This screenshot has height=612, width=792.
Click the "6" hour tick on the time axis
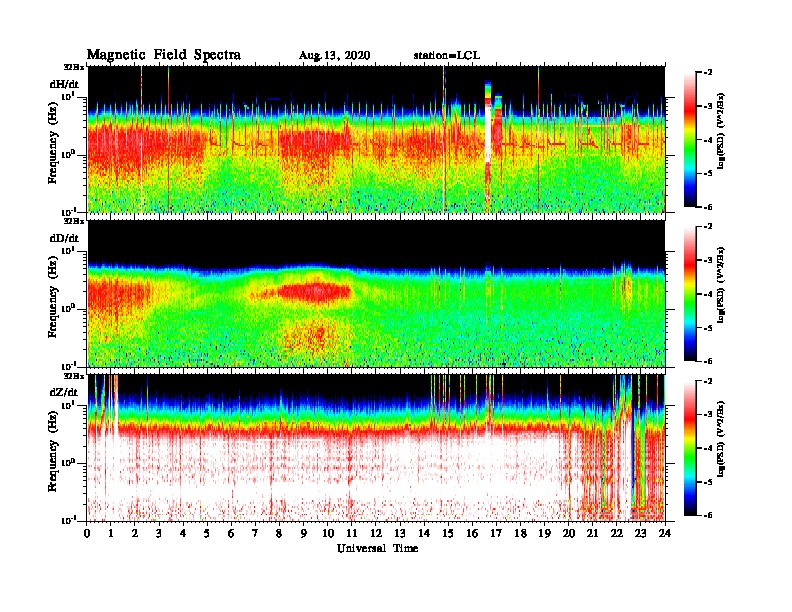231,534
